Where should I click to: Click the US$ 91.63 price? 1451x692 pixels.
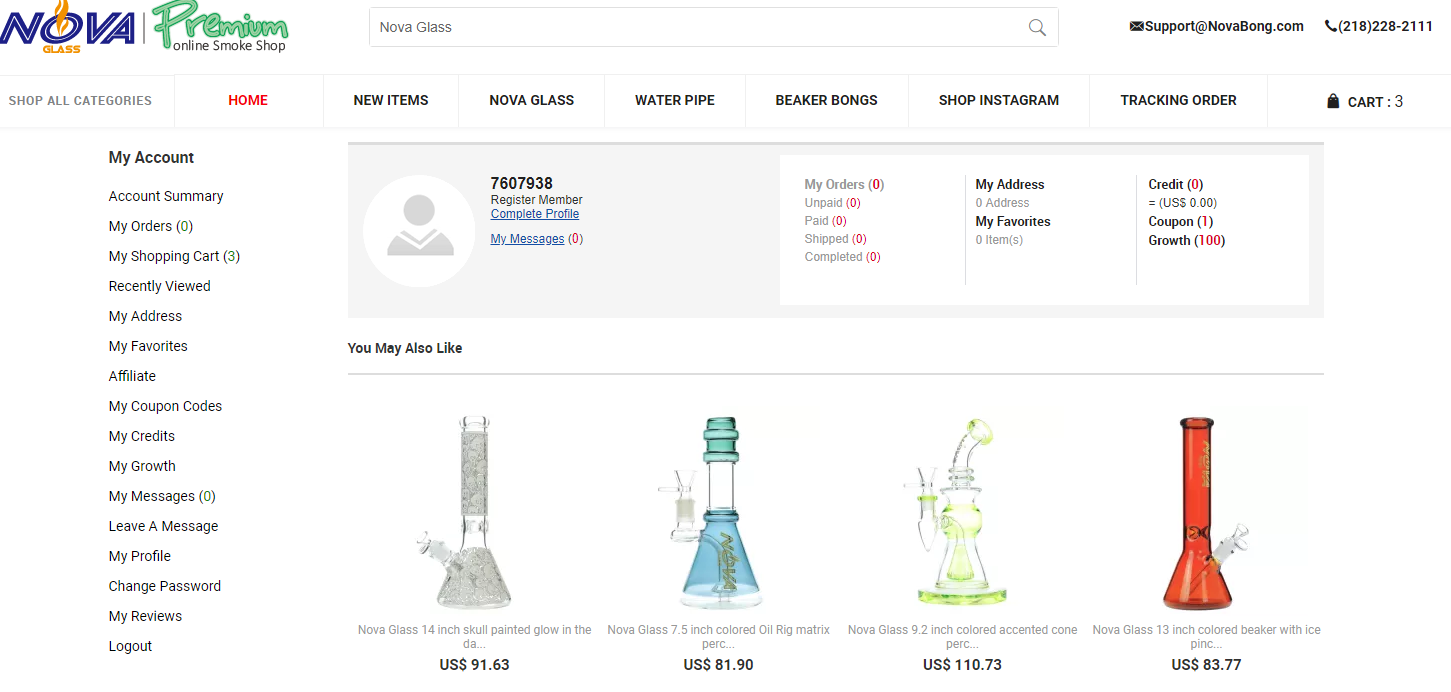(x=474, y=665)
